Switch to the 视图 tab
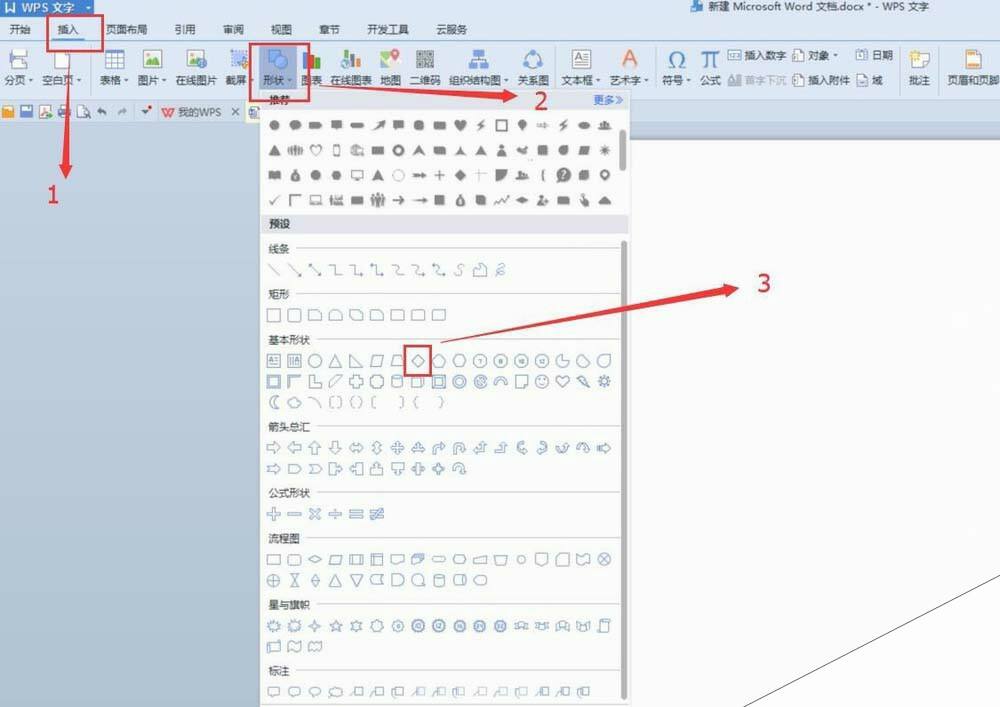Viewport: 1000px width, 707px height. click(281, 29)
